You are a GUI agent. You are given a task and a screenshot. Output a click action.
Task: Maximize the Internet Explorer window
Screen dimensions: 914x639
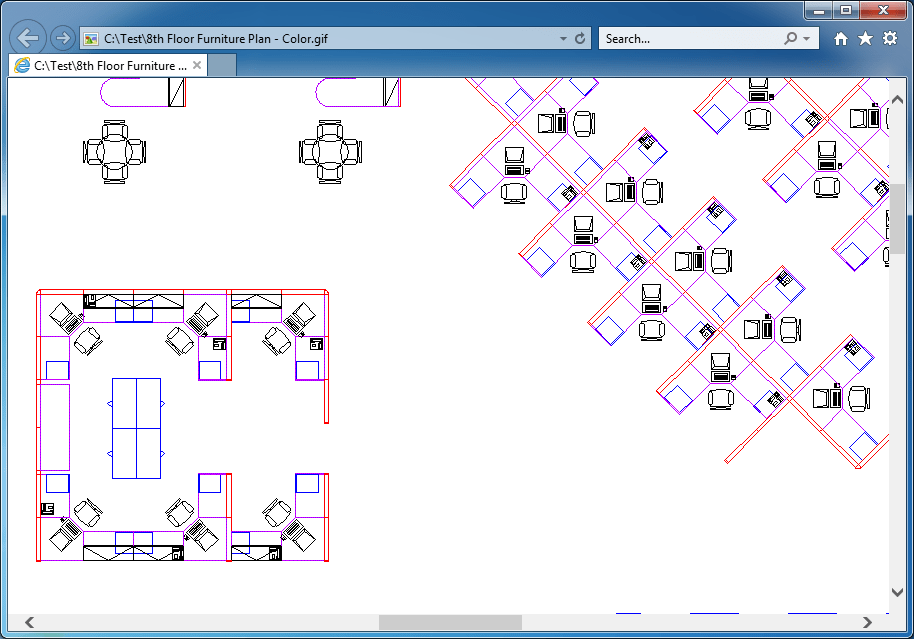pos(846,10)
